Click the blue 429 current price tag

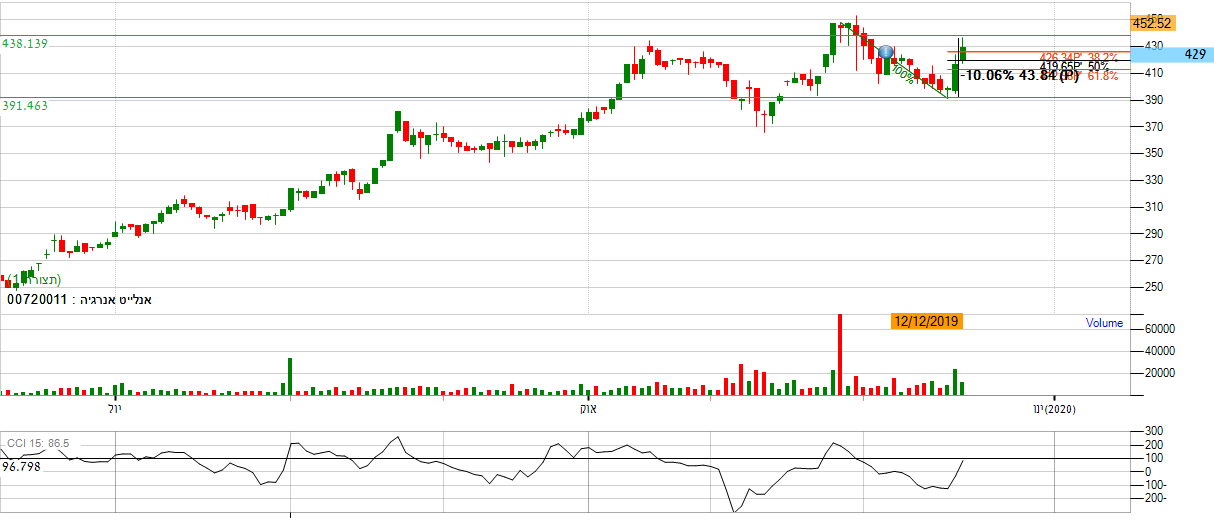[x=1194, y=54]
